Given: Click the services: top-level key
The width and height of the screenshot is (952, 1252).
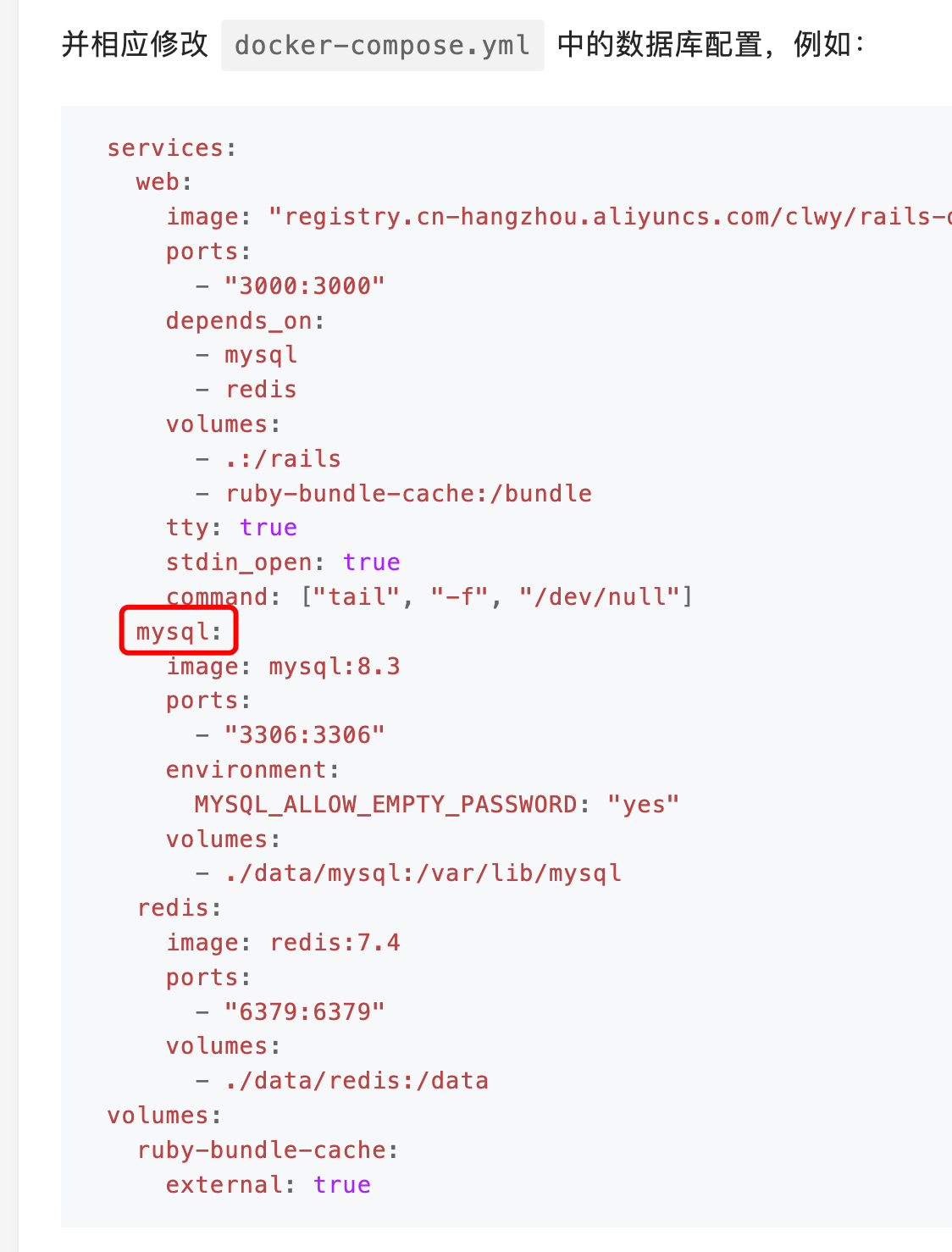Looking at the screenshot, I should coord(172,147).
